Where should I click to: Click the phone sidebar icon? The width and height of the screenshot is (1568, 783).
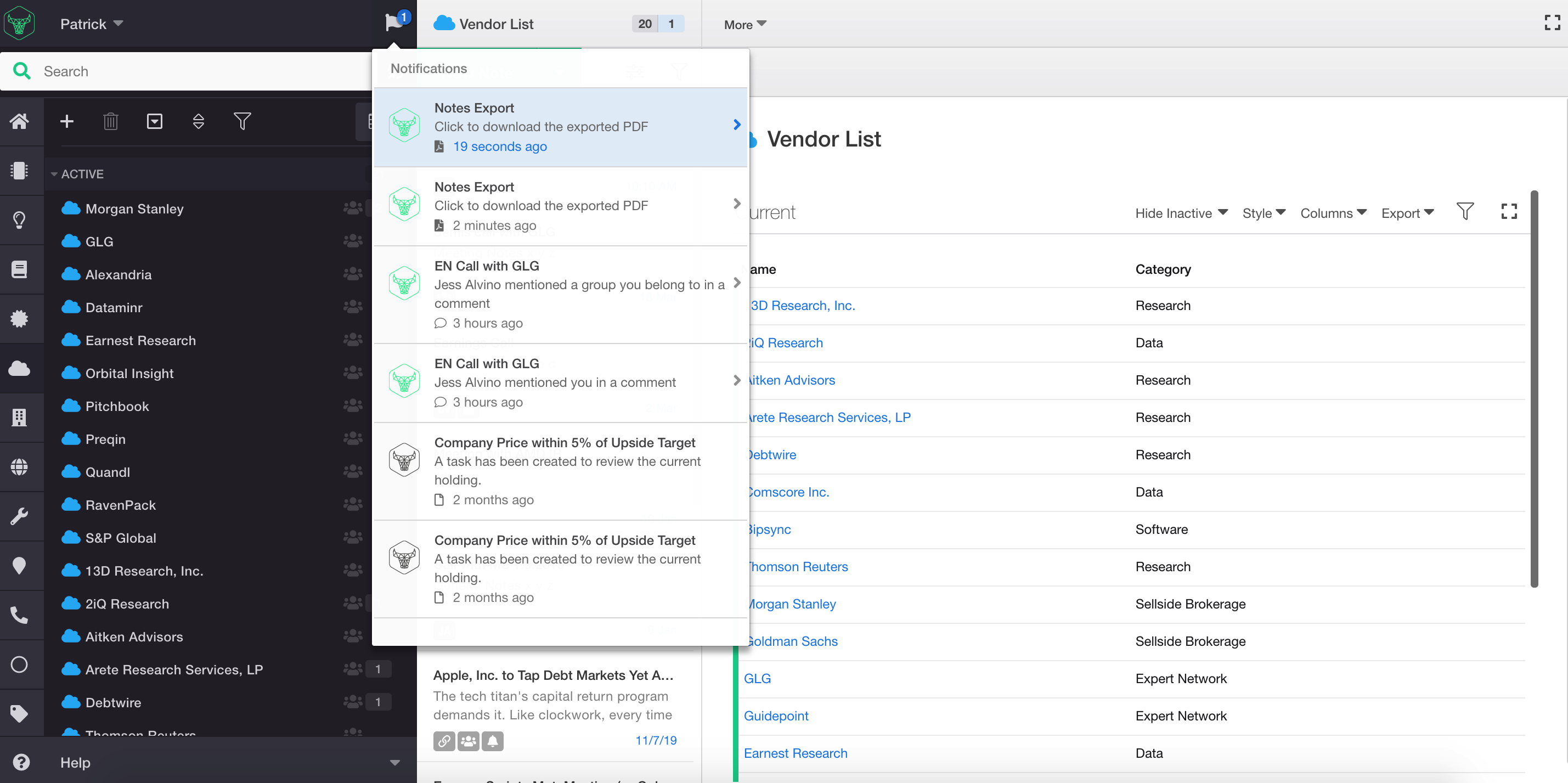tap(20, 615)
